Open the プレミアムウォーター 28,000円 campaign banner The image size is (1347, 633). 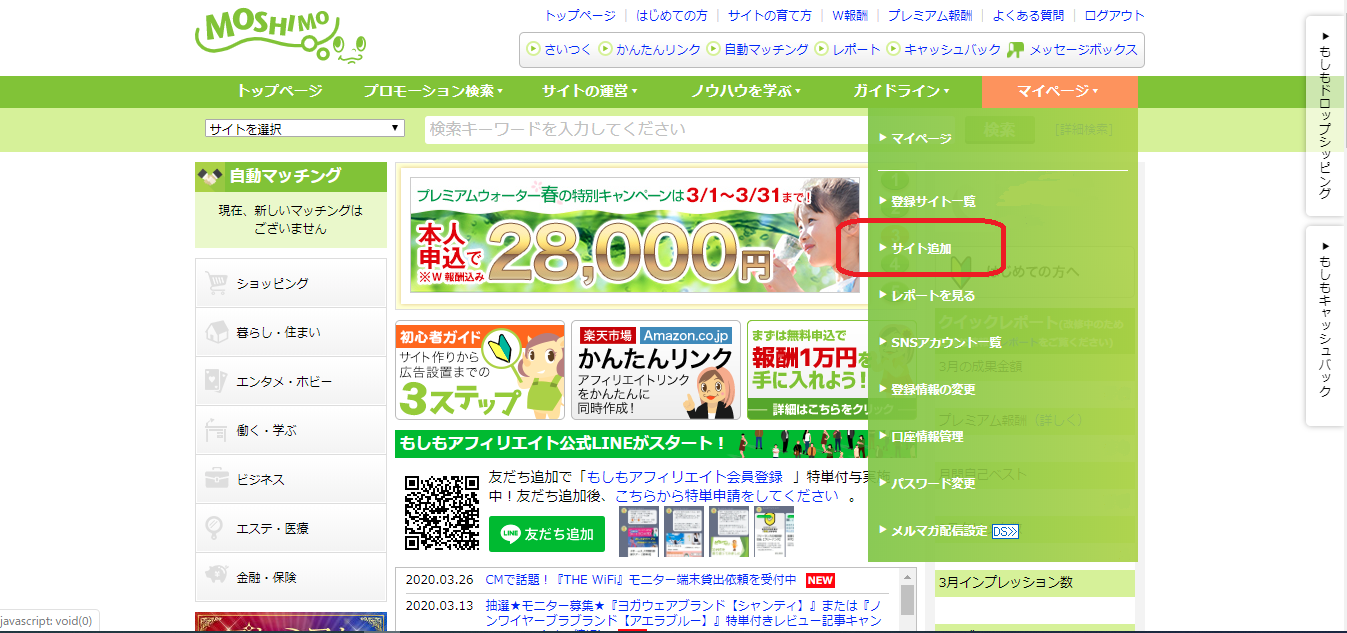pos(635,236)
